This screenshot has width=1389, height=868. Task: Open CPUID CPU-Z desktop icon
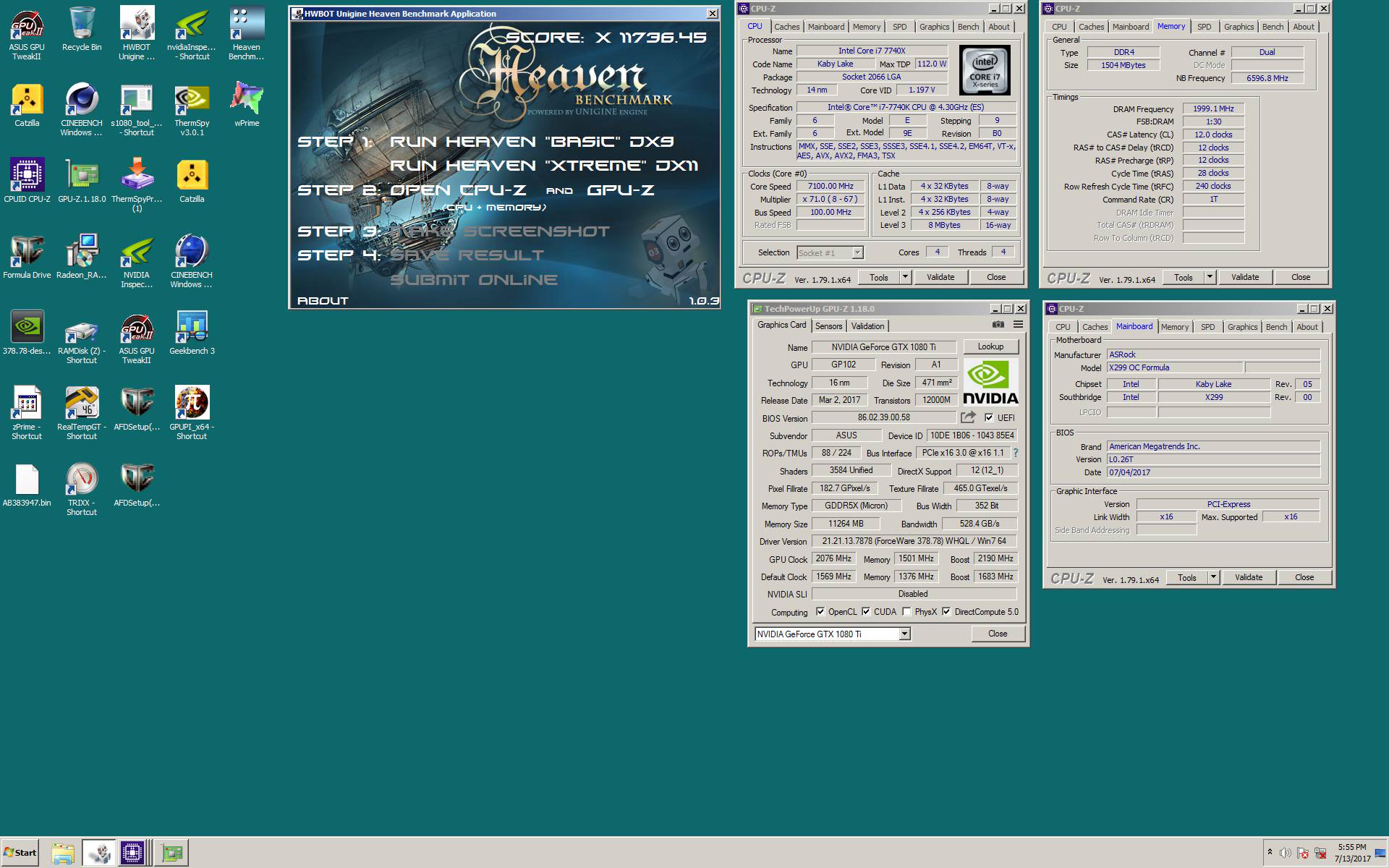coord(27,181)
